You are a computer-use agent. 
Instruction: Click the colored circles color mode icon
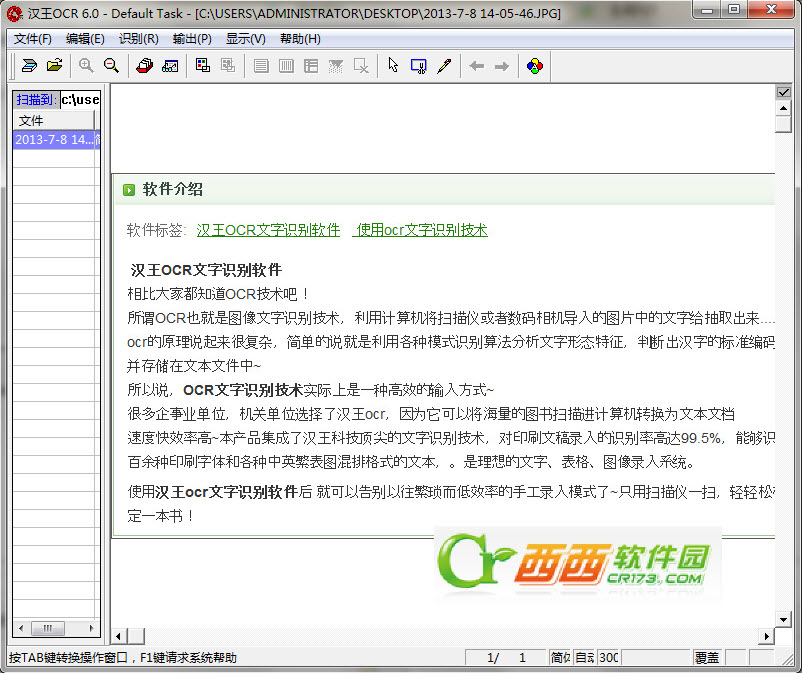pyautogui.click(x=535, y=65)
